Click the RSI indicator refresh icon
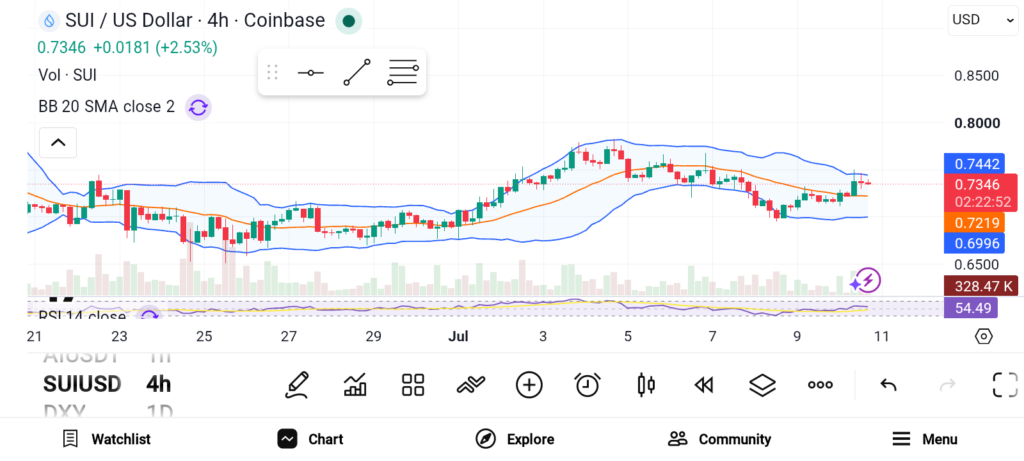Screen dimensions: 1024x461 click(150, 315)
